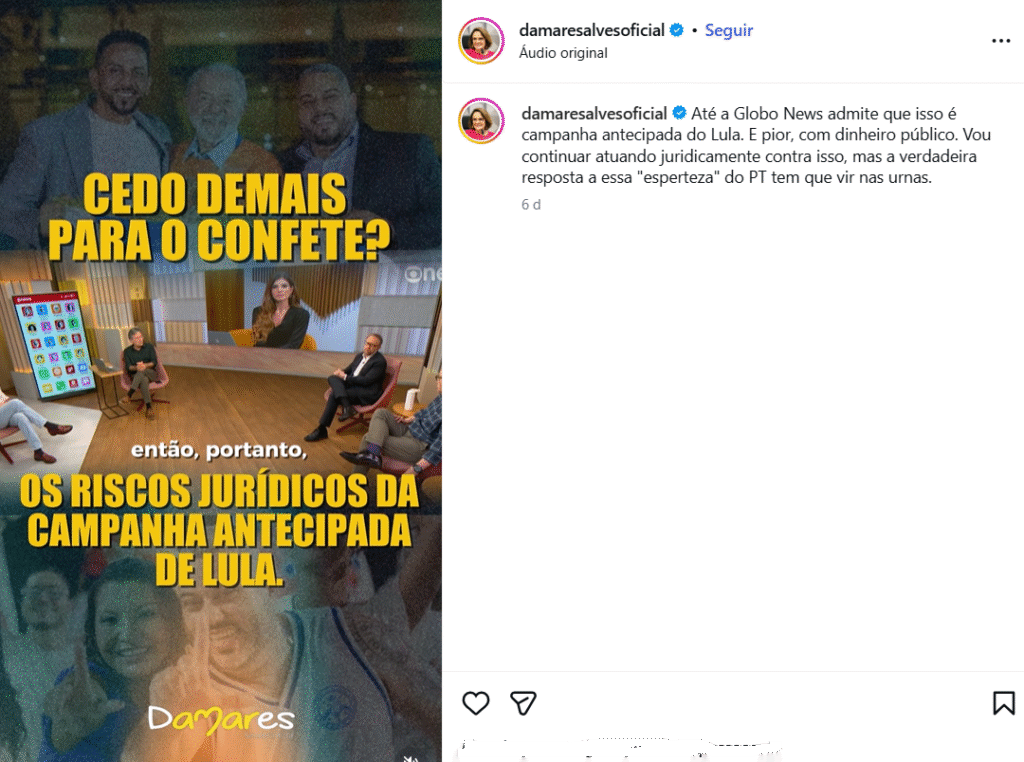Pause the reel by clicking the video
This screenshot has width=1024, height=762.
click(221, 381)
